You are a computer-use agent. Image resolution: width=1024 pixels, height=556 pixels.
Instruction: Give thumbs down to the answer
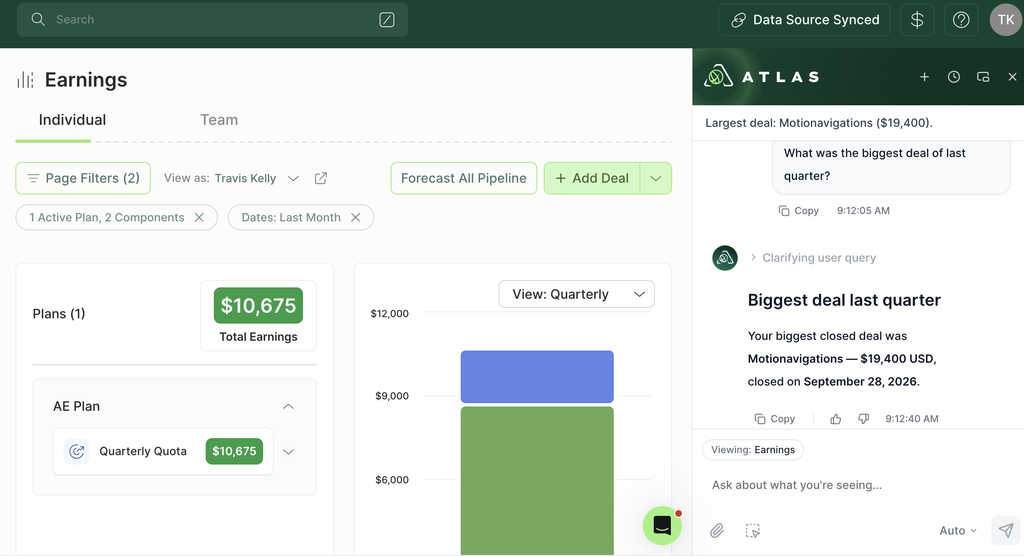point(863,419)
